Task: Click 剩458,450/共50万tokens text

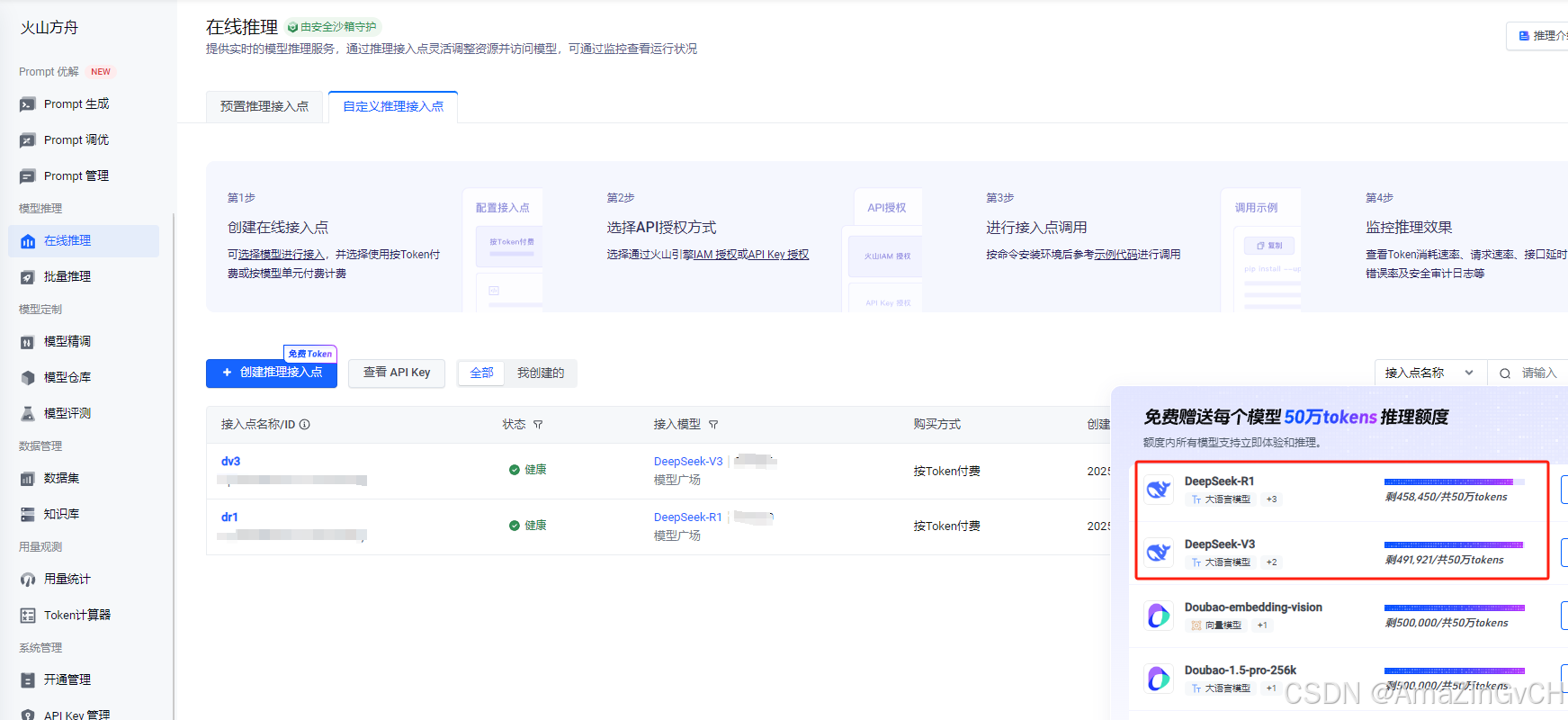Action: point(1447,498)
